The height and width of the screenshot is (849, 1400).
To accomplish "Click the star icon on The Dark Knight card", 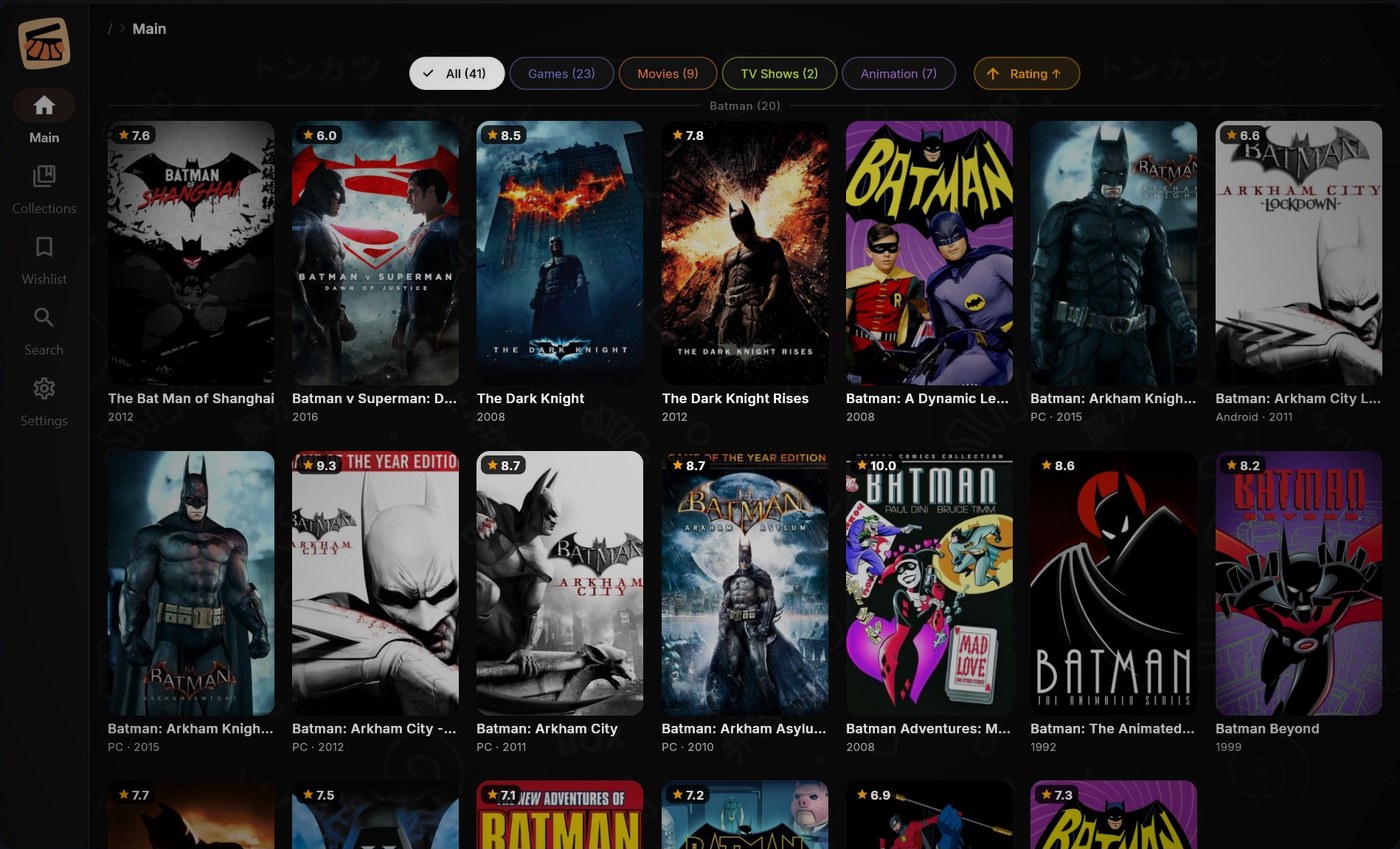I will 491,135.
